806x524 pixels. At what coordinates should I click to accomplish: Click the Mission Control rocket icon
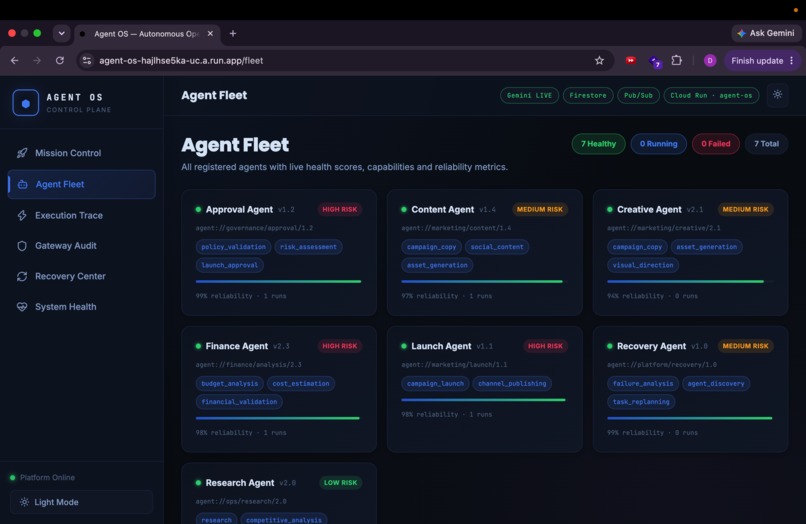coord(22,153)
